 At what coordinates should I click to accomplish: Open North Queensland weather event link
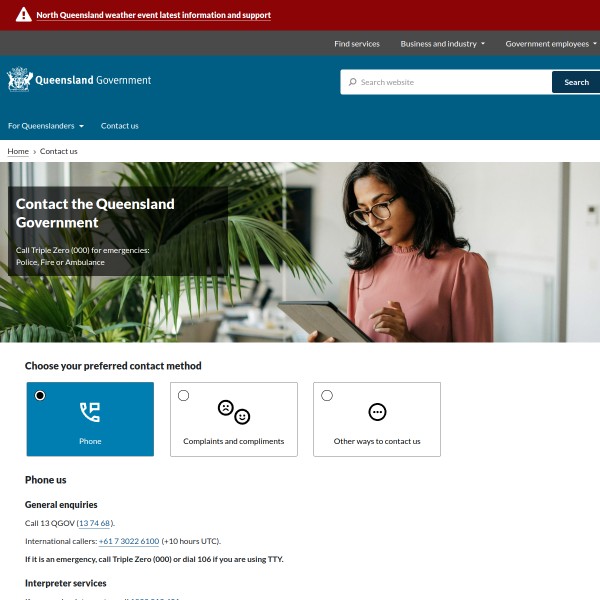[153, 15]
